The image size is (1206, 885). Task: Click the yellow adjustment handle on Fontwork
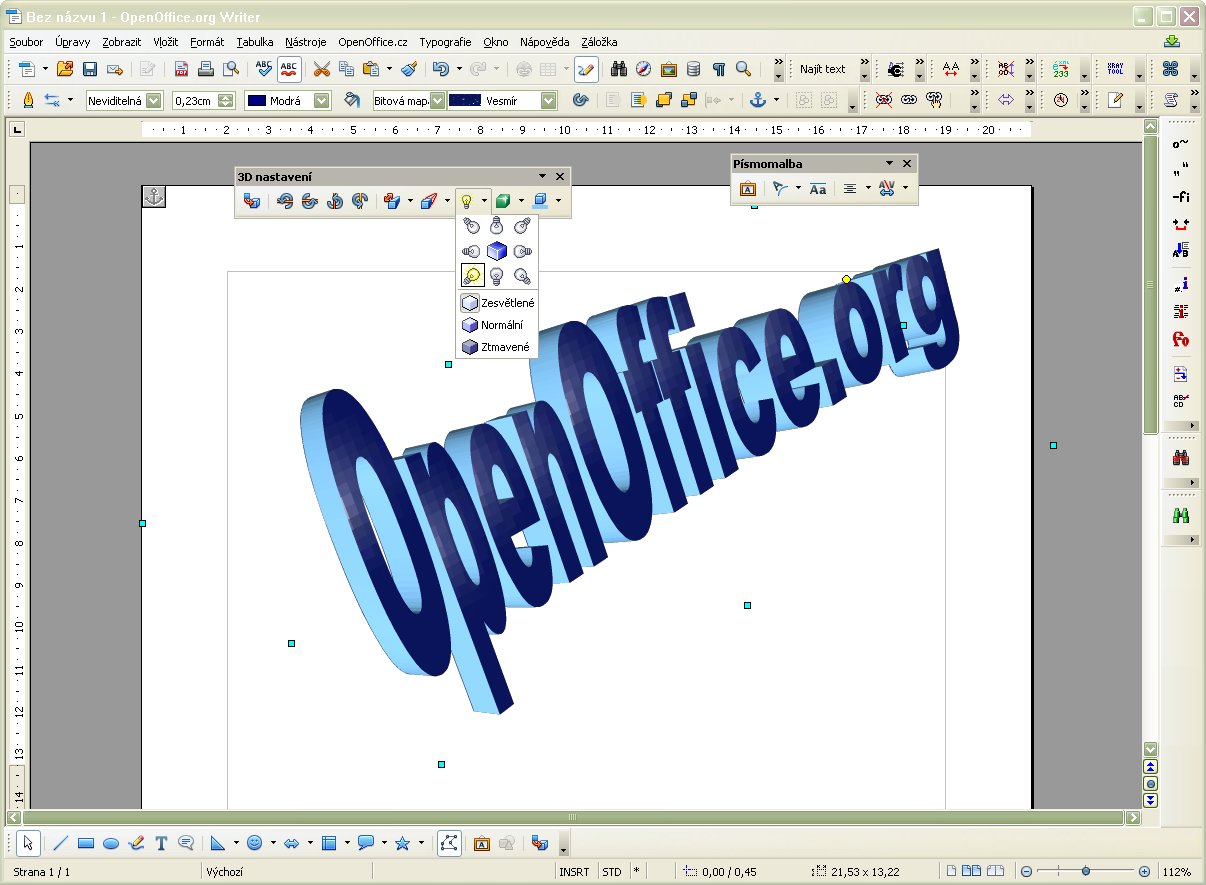846,279
